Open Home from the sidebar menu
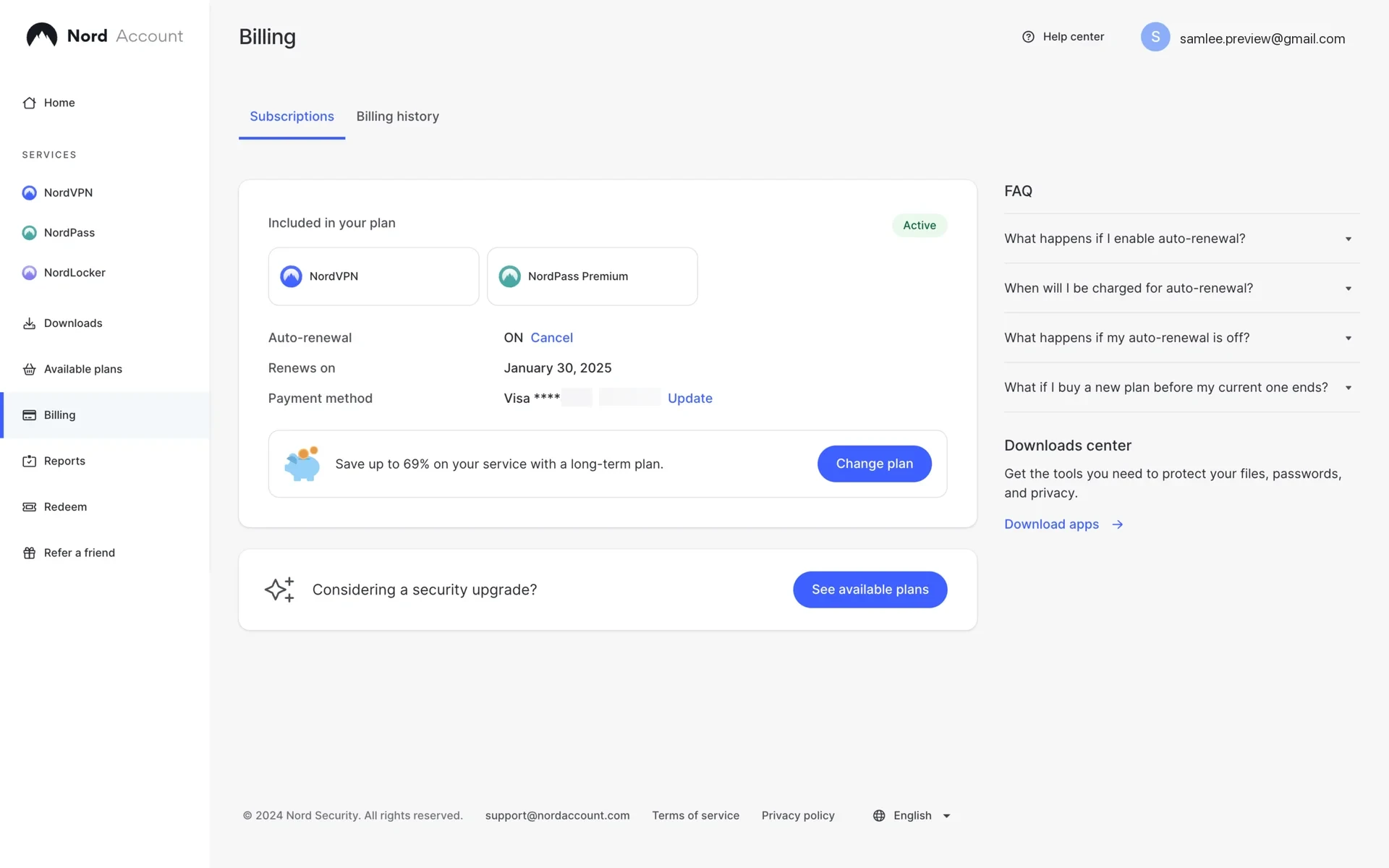Screen dimensions: 1389x868 pyautogui.click(x=59, y=103)
